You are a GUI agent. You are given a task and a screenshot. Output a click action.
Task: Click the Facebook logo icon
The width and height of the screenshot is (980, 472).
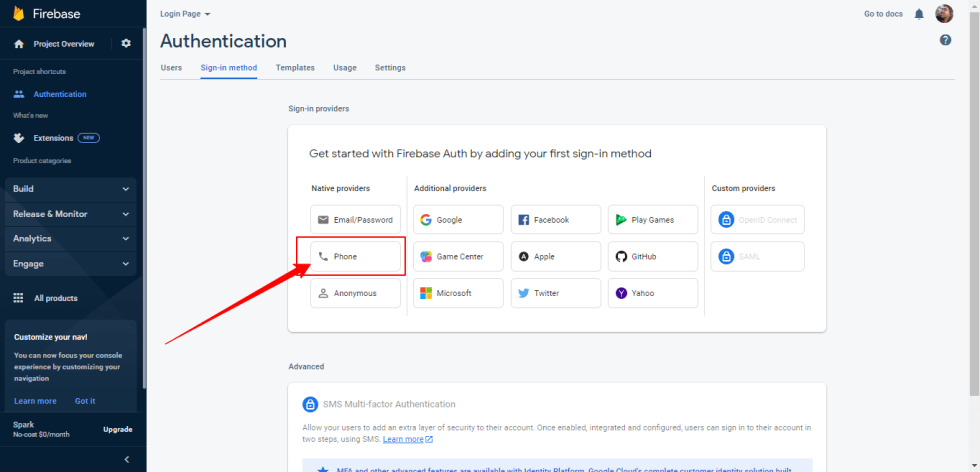524,220
